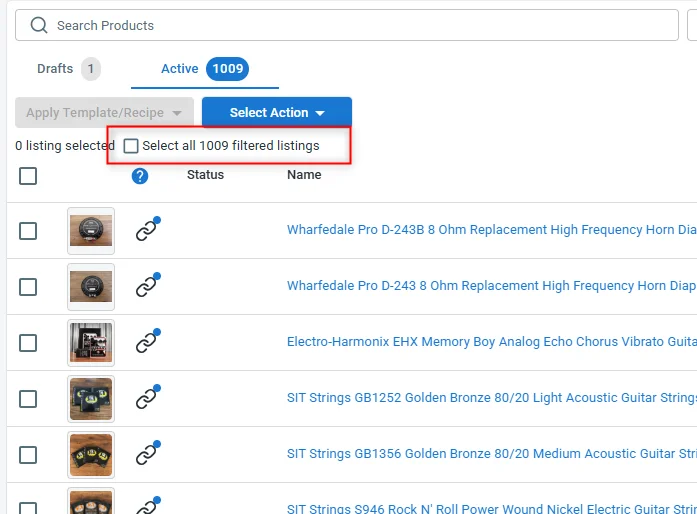Click the link icon for Wharfedale Pro D-243 row

147,287
